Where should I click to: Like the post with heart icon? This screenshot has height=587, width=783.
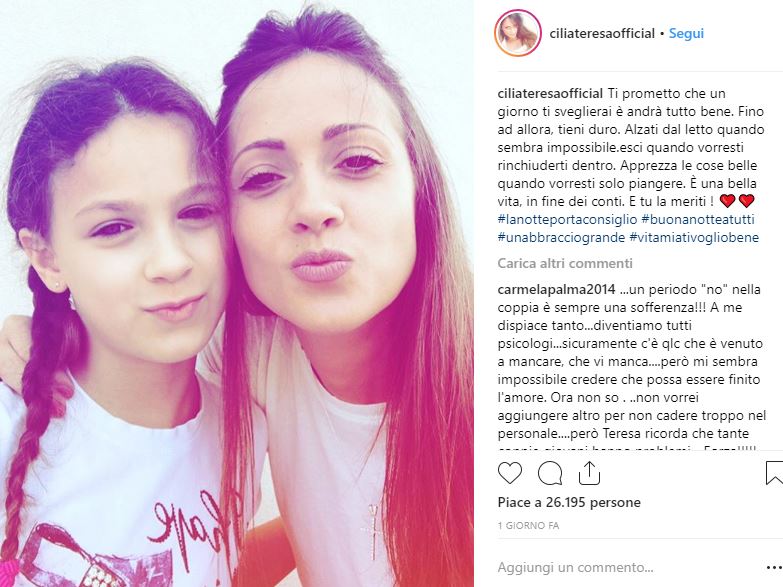(510, 473)
